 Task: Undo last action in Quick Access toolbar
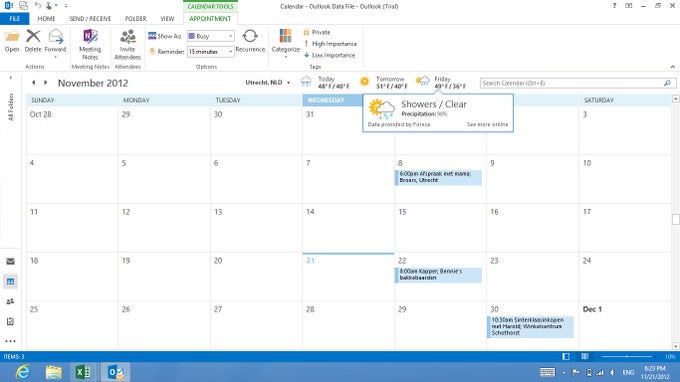coord(37,6)
